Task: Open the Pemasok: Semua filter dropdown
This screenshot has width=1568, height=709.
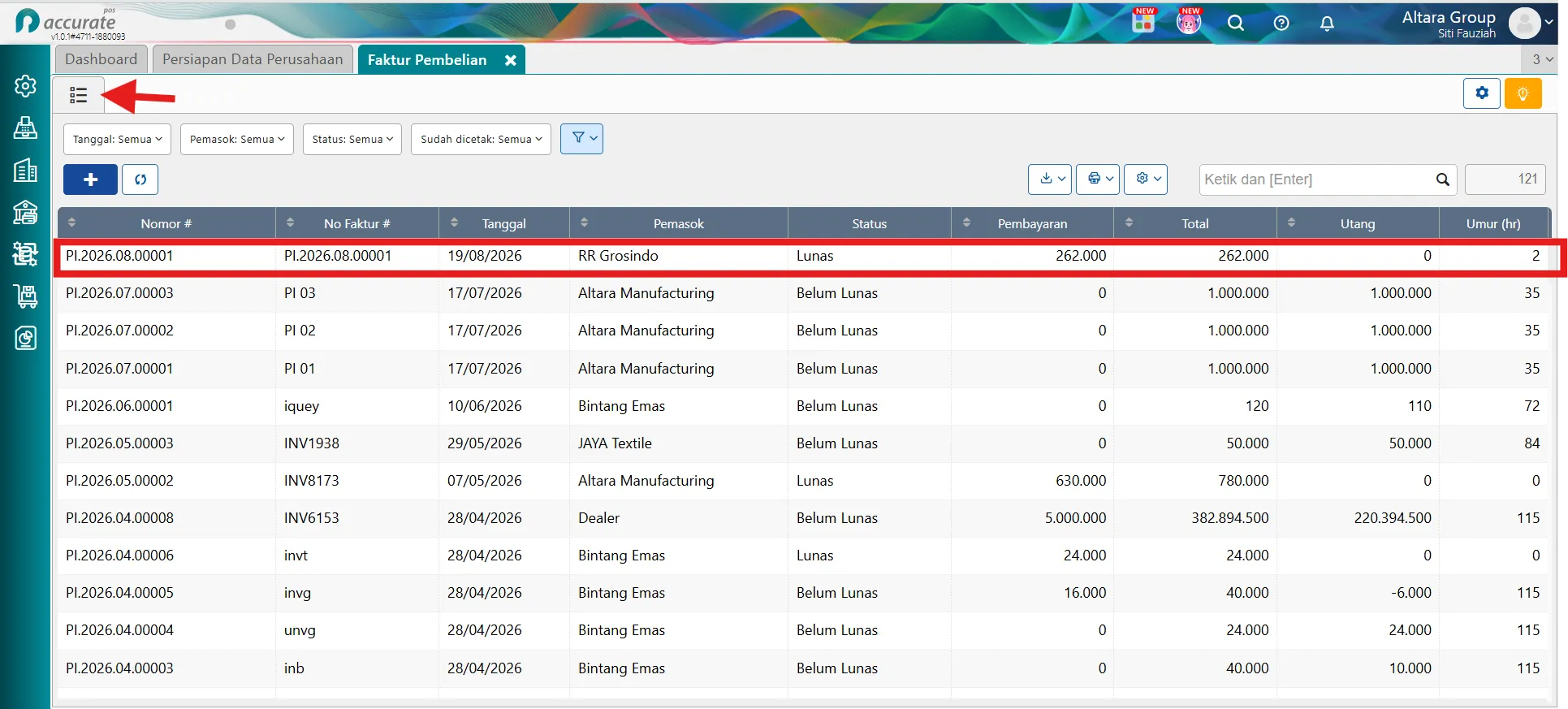Action: [237, 139]
